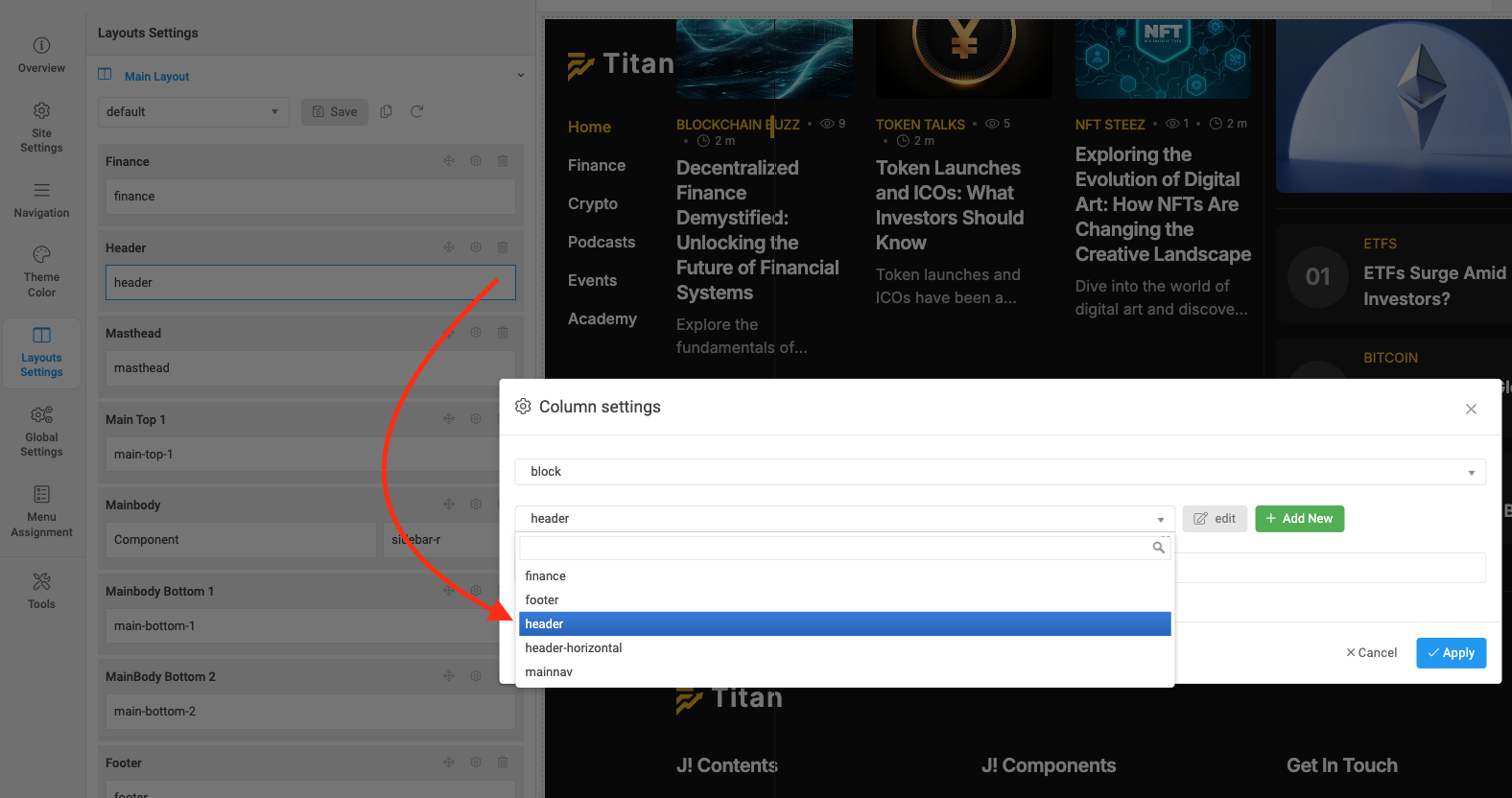Toggle the header module dropdown in Column settings
The width and height of the screenshot is (1512, 798).
tap(845, 519)
